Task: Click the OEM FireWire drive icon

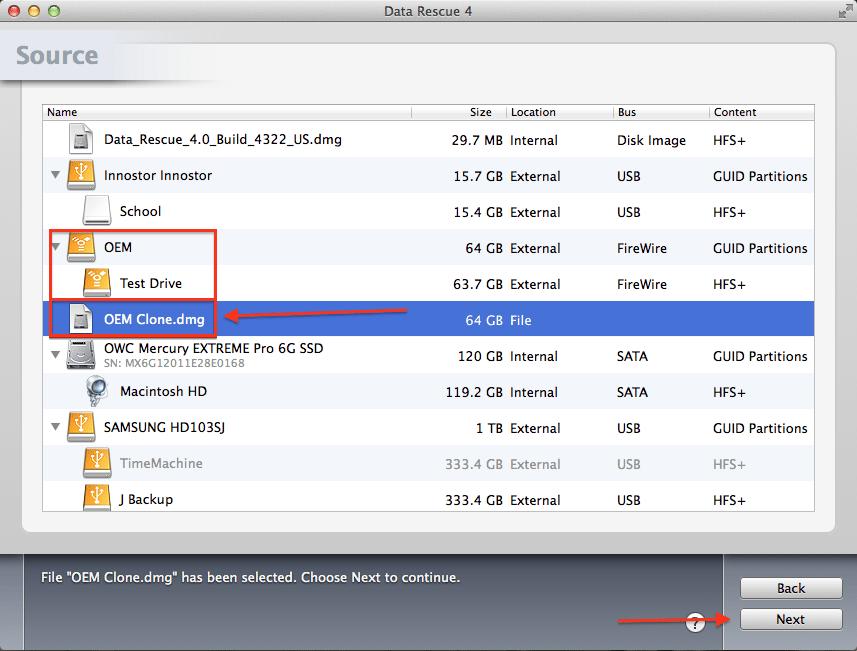Action: click(82, 247)
